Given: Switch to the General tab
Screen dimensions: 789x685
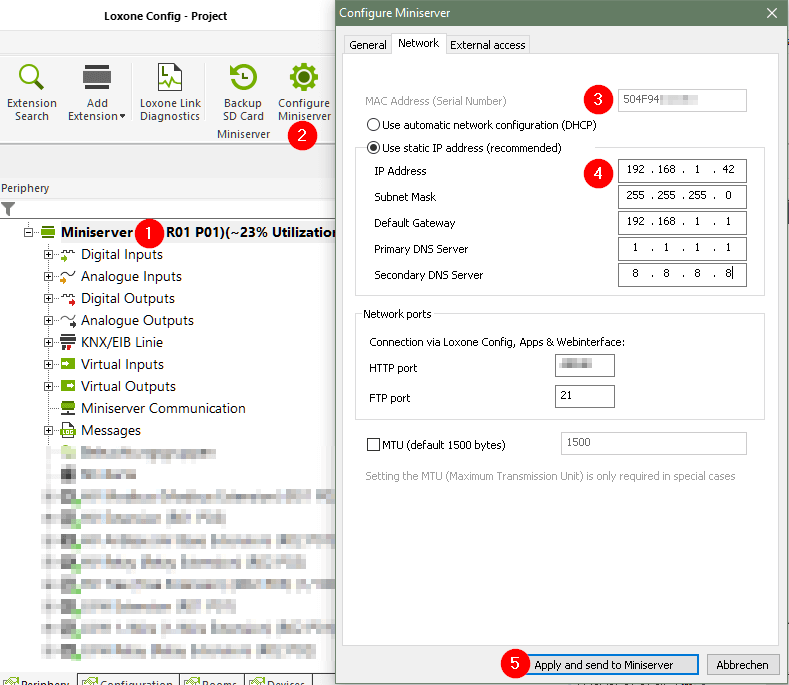Looking at the screenshot, I should (x=368, y=45).
